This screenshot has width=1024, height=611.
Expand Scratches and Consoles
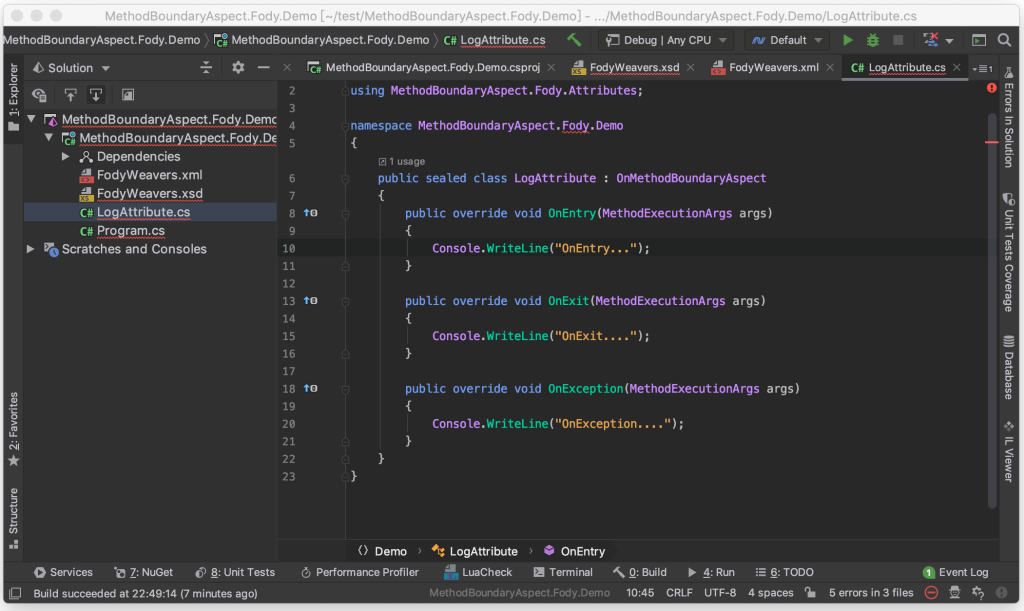coord(31,249)
